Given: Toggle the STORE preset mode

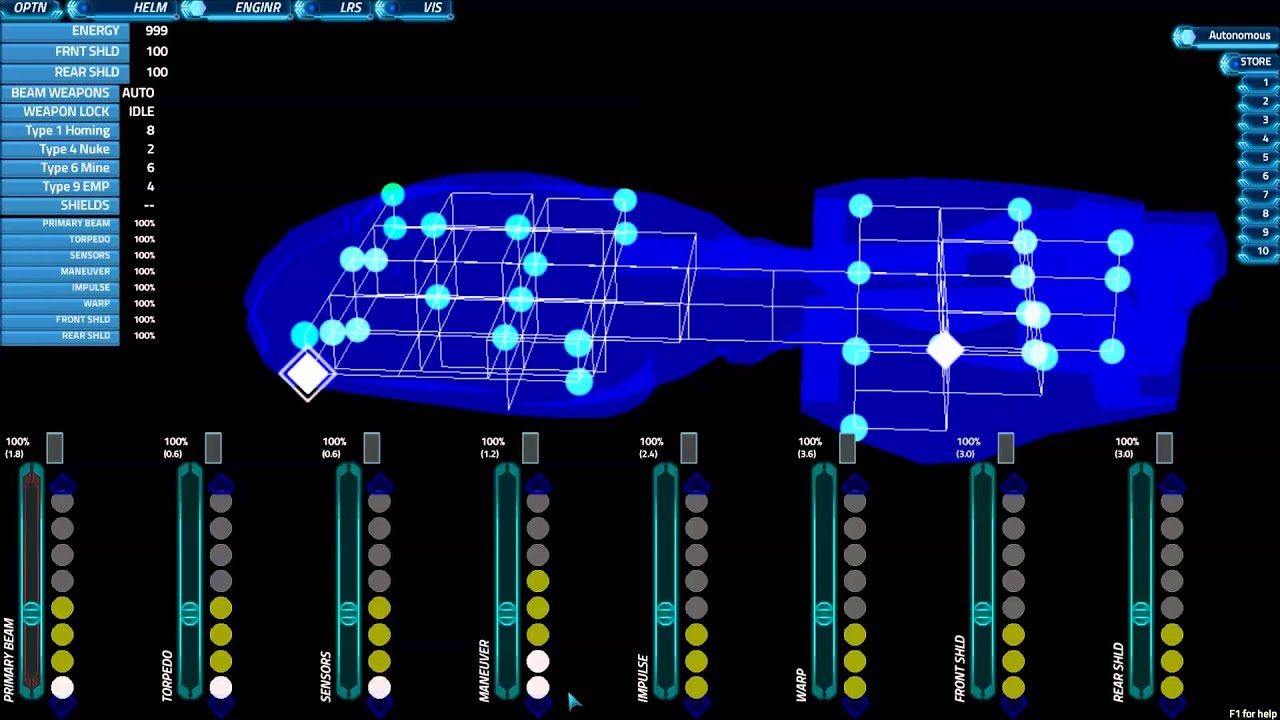Looking at the screenshot, I should (1249, 62).
